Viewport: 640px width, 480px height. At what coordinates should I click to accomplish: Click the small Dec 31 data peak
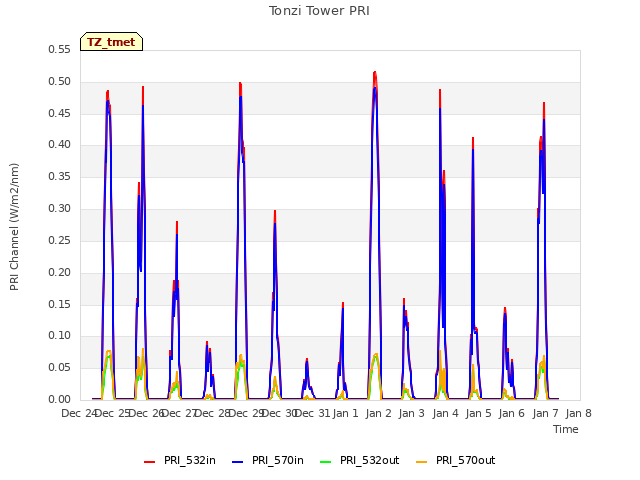(x=307, y=359)
